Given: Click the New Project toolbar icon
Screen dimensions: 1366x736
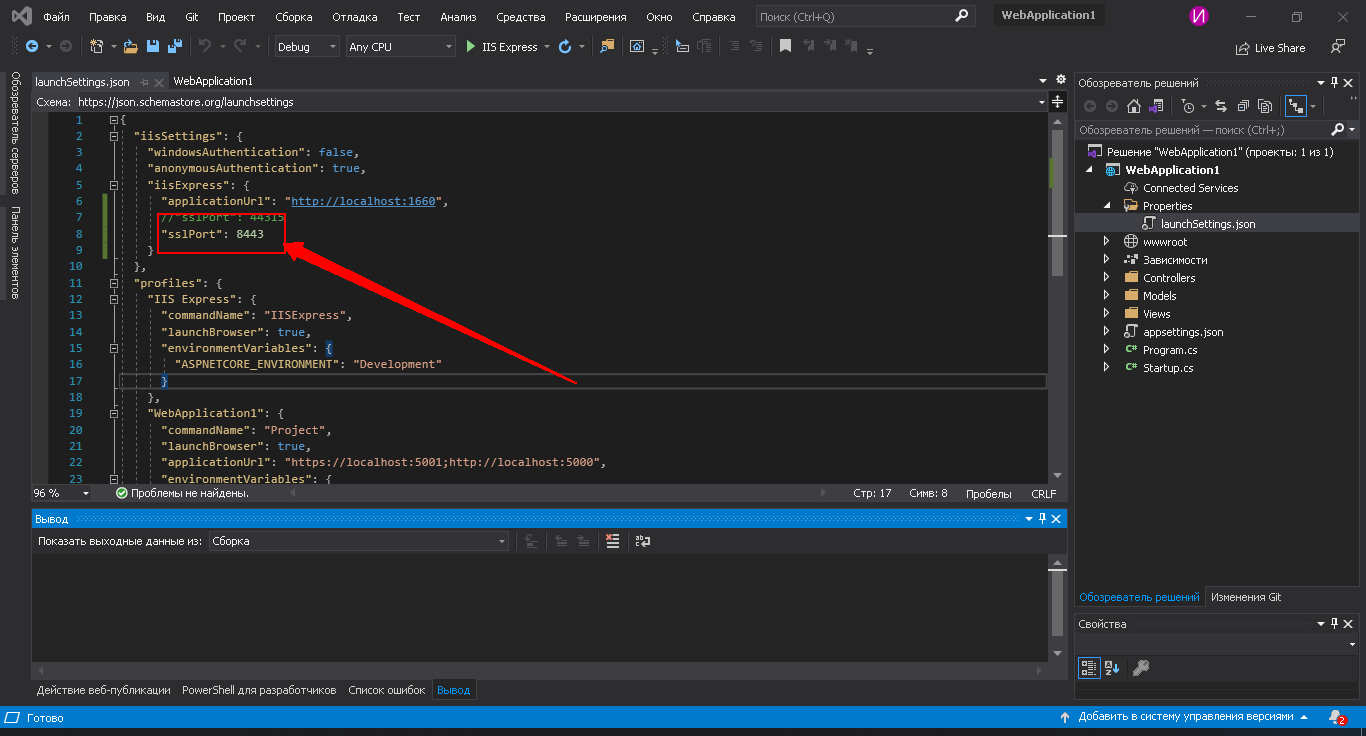Looking at the screenshot, I should pos(96,46).
